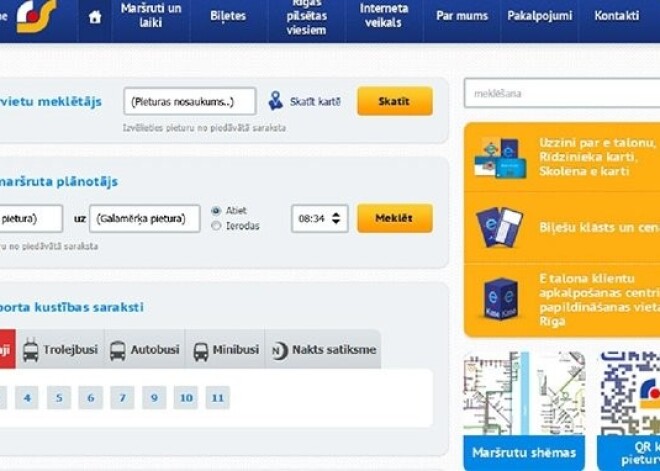Click the blue ticket cards icon
Viewport: 660px width, 471px height.
tap(500, 226)
